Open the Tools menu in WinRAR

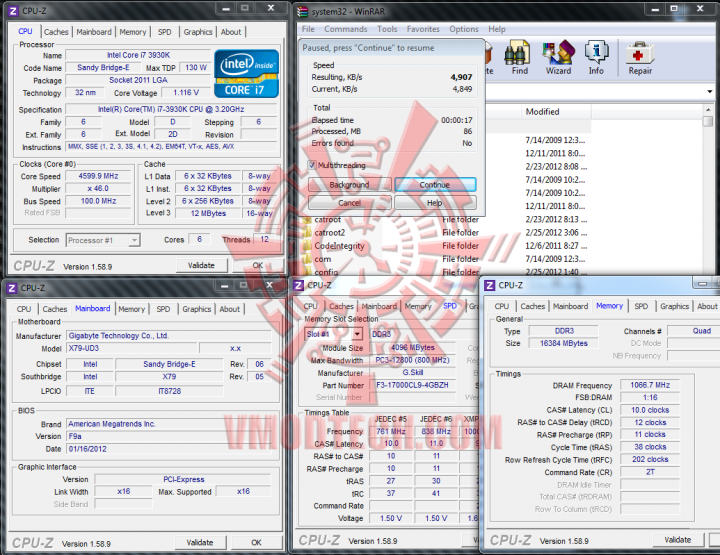point(387,29)
